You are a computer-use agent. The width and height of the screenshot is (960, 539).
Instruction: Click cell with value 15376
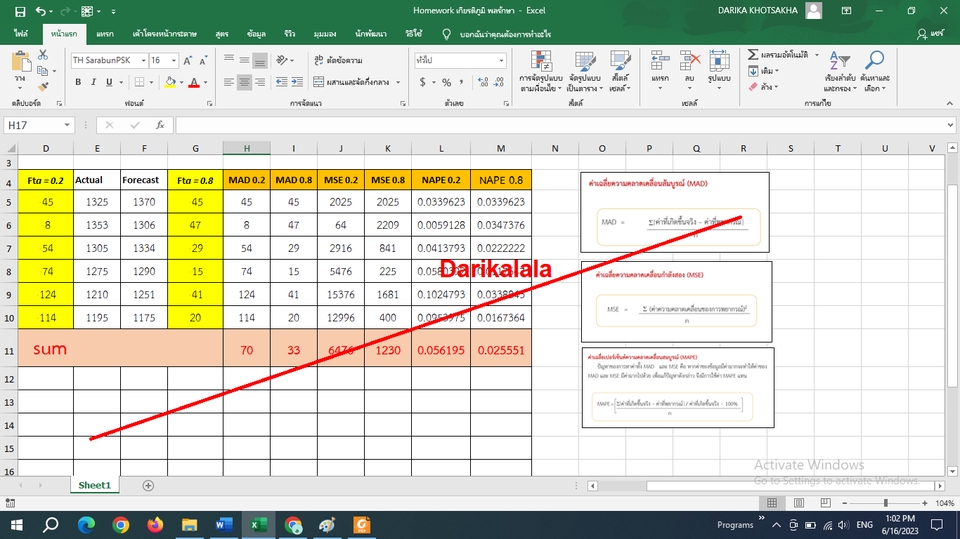341,295
